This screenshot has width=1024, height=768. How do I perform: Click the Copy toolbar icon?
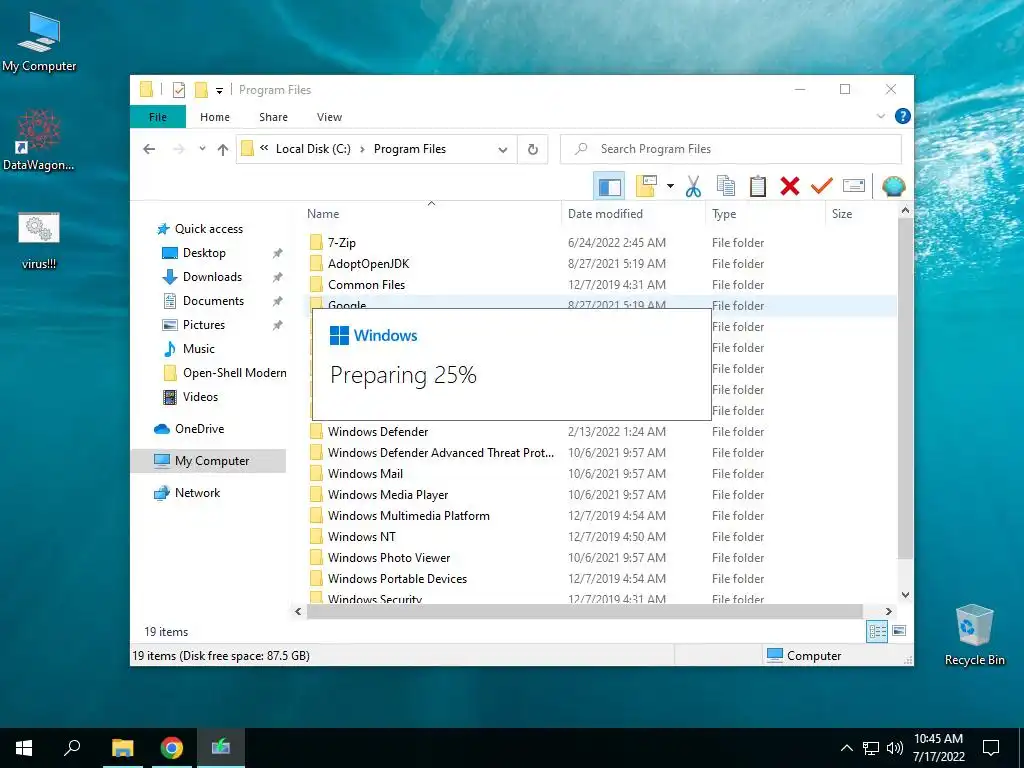point(726,186)
